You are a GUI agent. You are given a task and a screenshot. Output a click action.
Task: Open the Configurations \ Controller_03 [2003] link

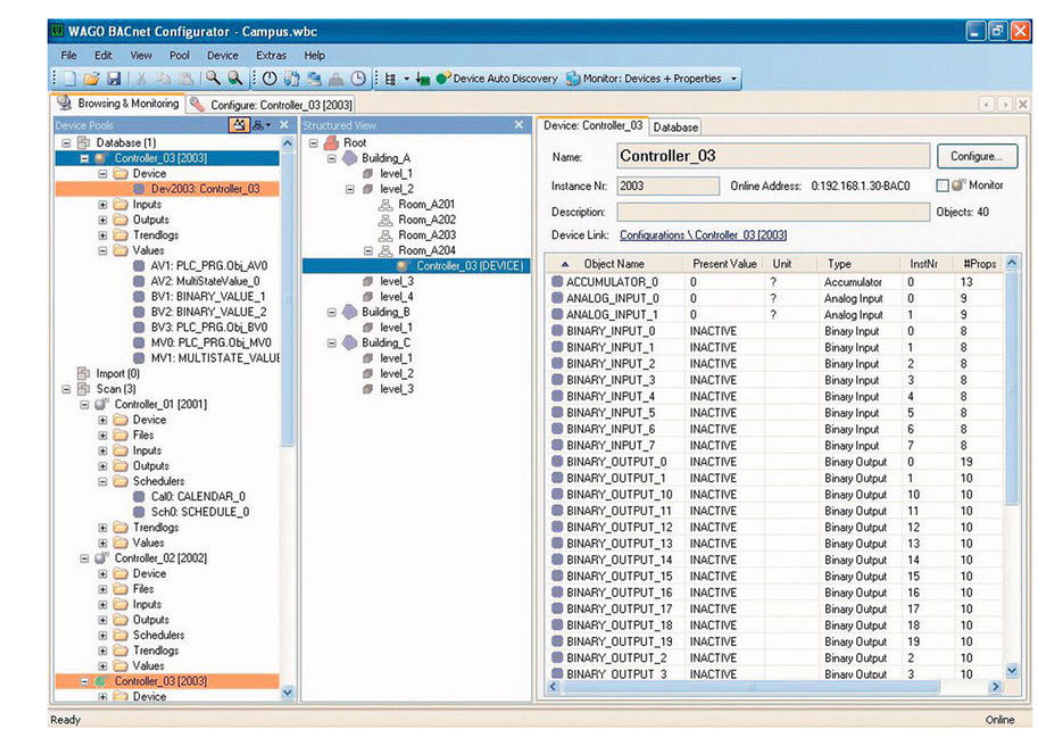click(703, 235)
